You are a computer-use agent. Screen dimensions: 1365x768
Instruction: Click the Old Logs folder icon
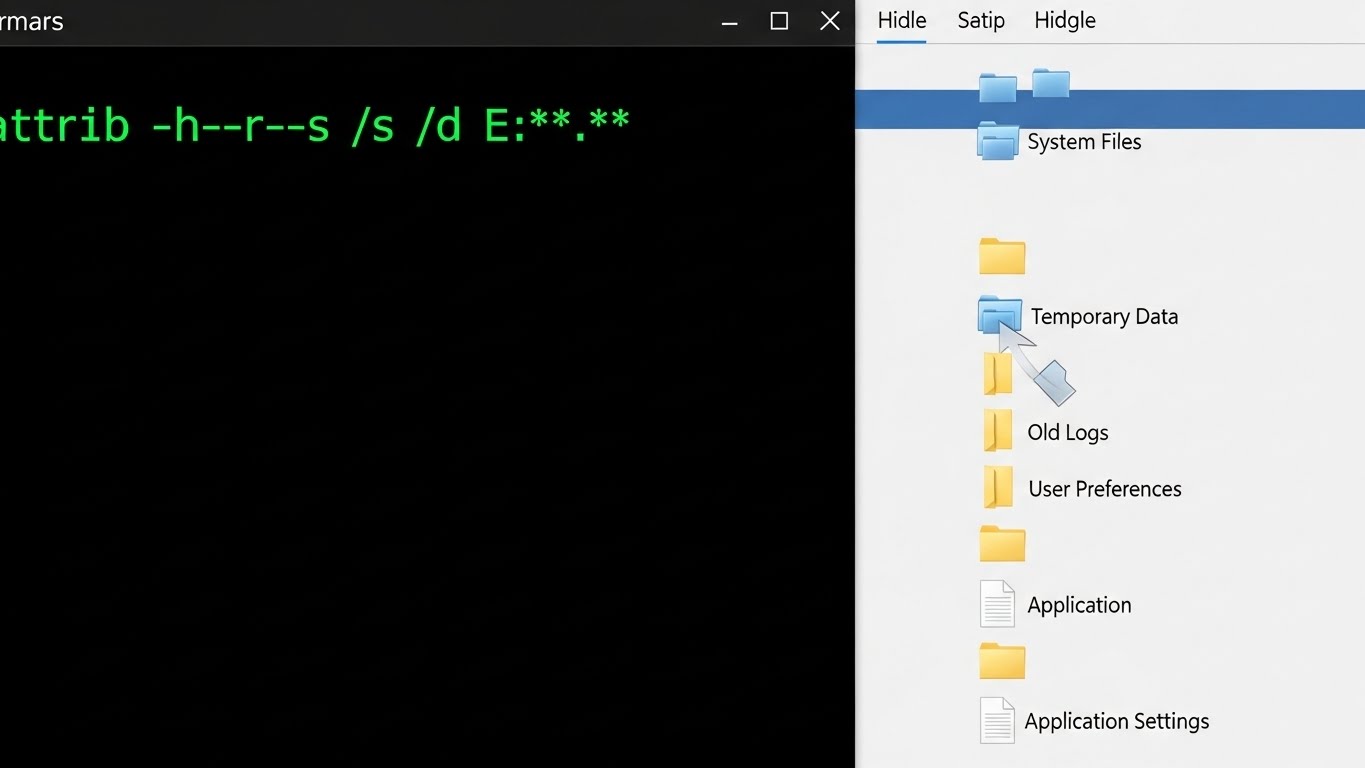[998, 432]
